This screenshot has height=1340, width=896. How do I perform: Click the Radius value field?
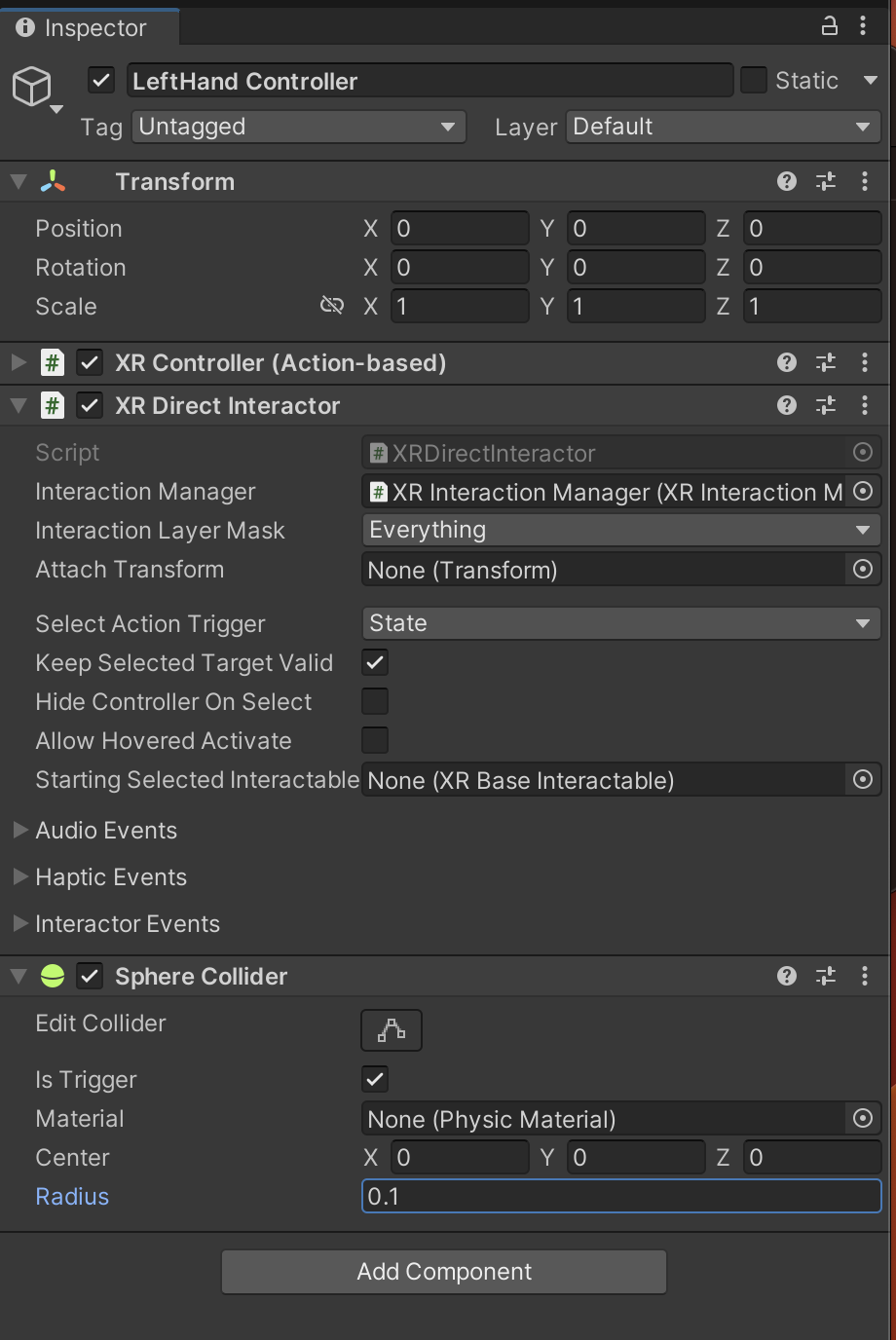[621, 1196]
